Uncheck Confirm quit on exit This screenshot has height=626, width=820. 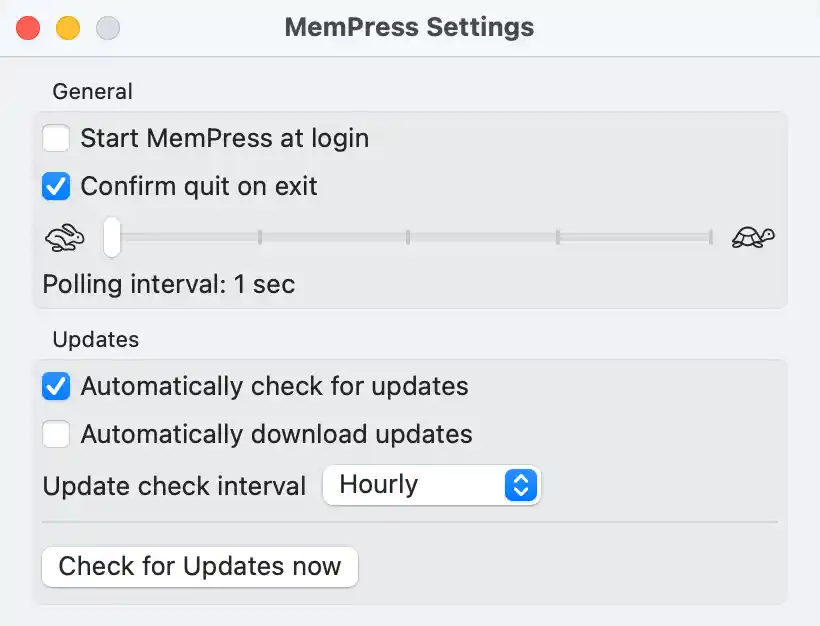(x=56, y=186)
